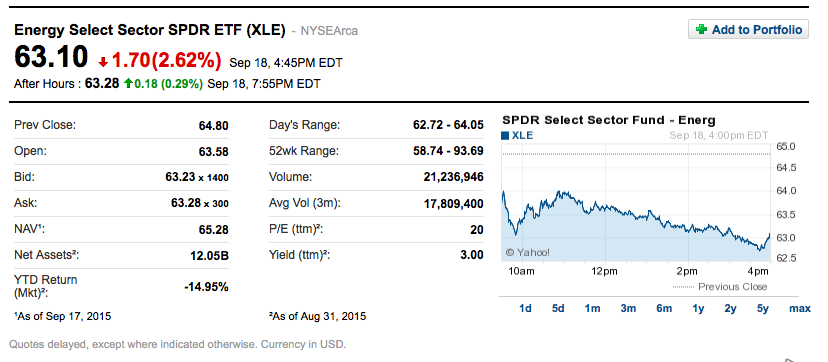Screen dimensions: 828x362
Task: Click the Energy Select Sector SPDR ETF title
Action: click(x=149, y=30)
